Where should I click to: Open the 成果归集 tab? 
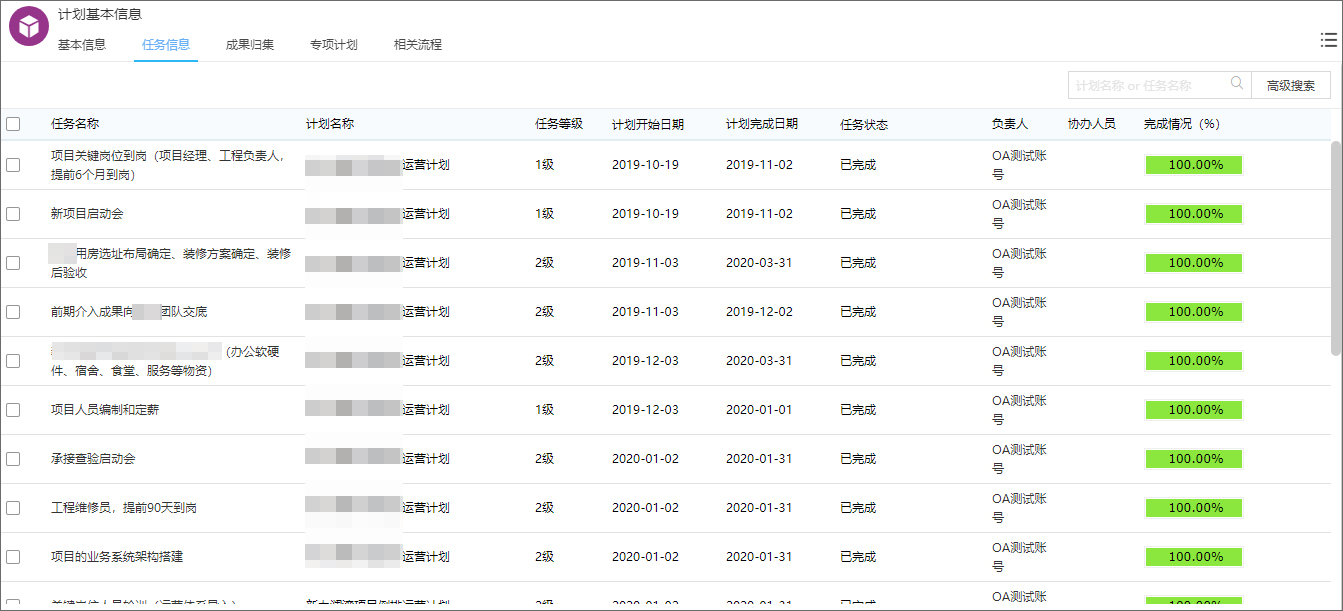point(250,45)
